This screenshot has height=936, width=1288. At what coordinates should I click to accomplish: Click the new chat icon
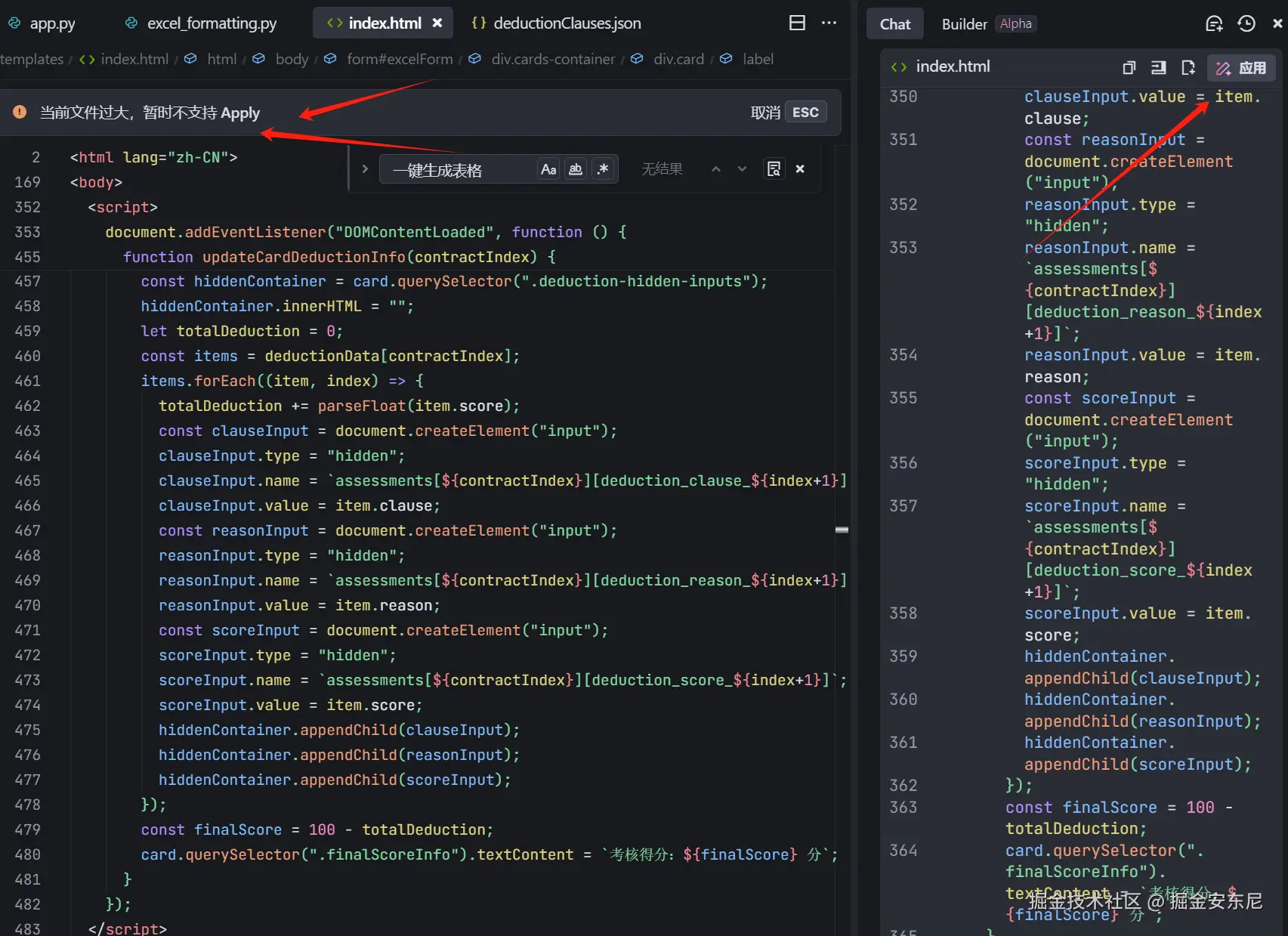pyautogui.click(x=1214, y=23)
